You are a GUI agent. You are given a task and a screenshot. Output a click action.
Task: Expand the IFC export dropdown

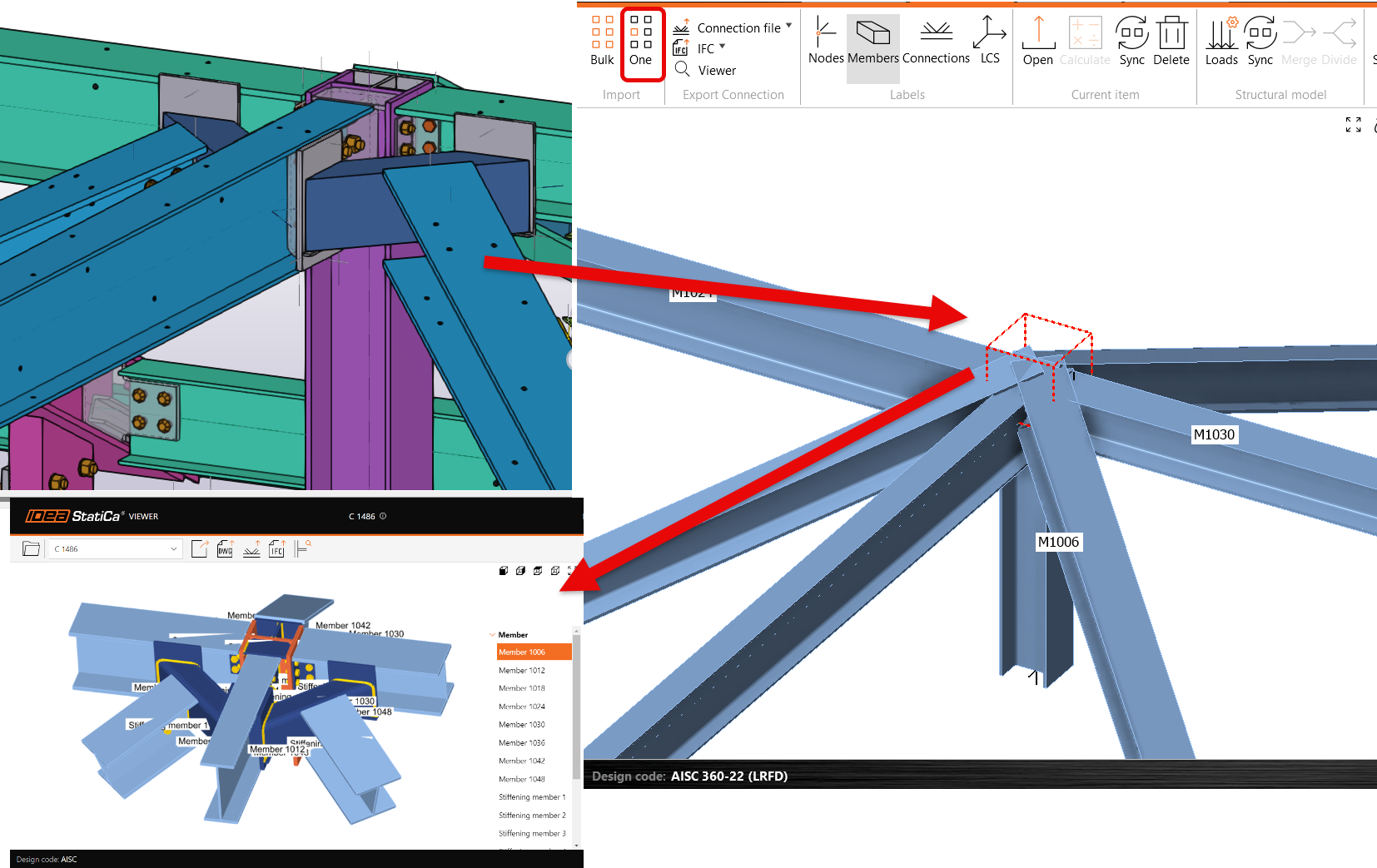click(722, 47)
